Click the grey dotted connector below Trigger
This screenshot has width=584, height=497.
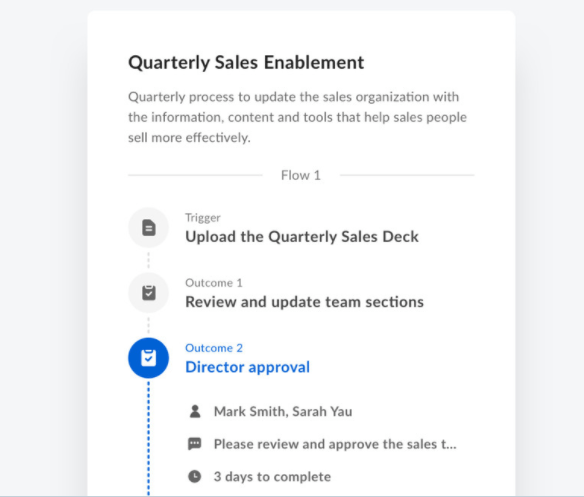coord(149,260)
